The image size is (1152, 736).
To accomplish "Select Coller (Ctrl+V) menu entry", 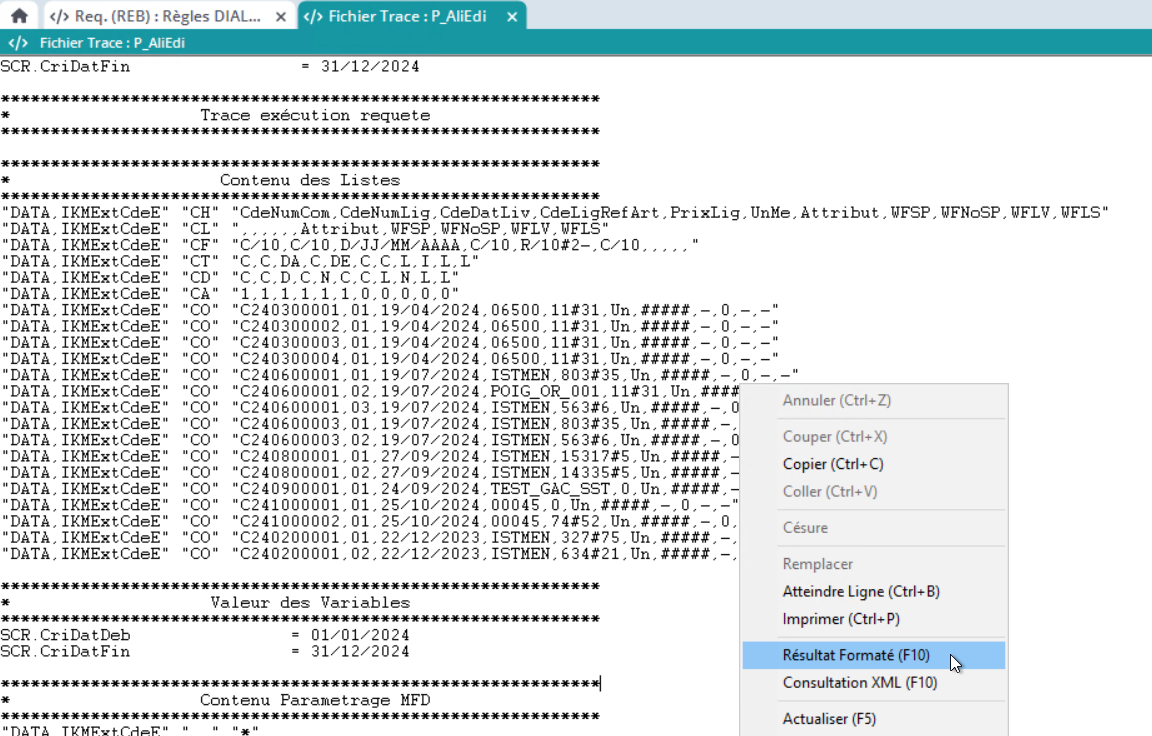I will [829, 491].
